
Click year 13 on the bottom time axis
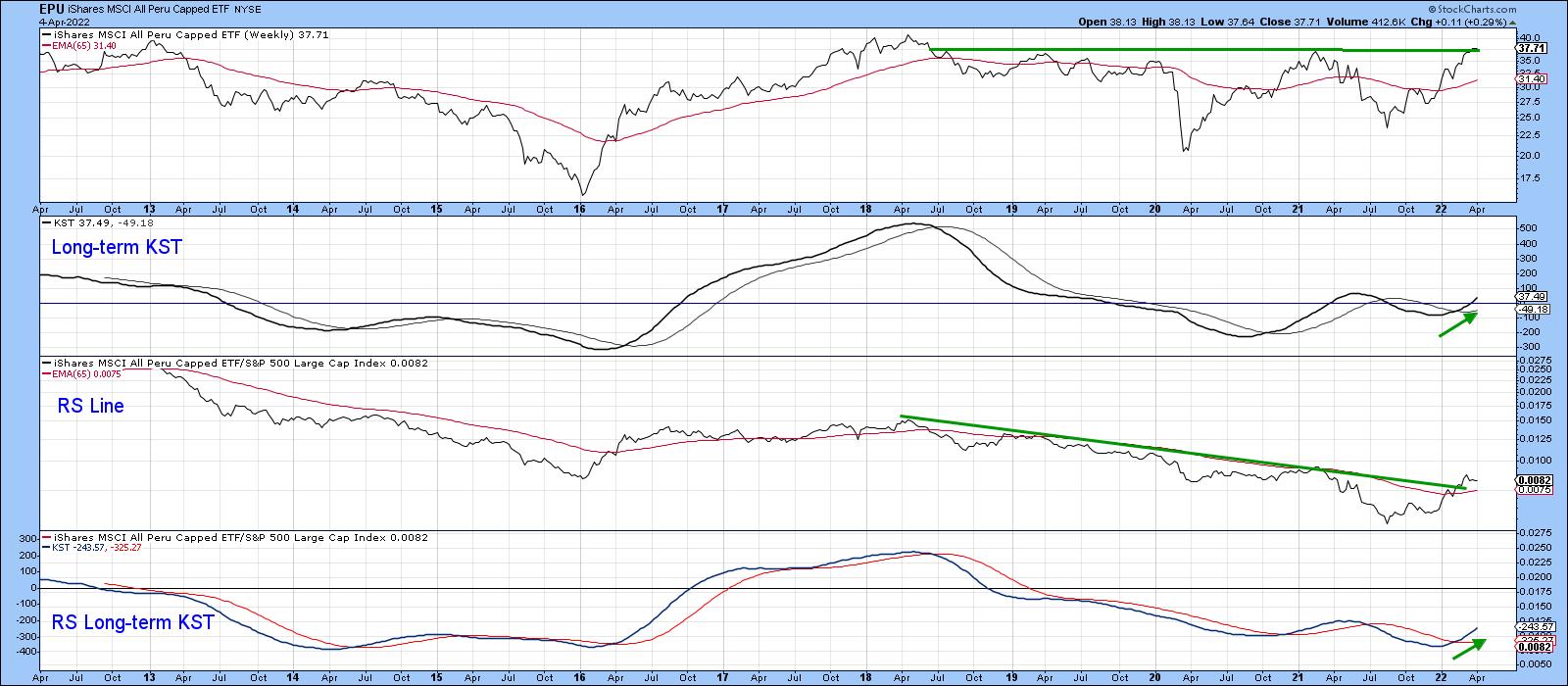coord(149,677)
